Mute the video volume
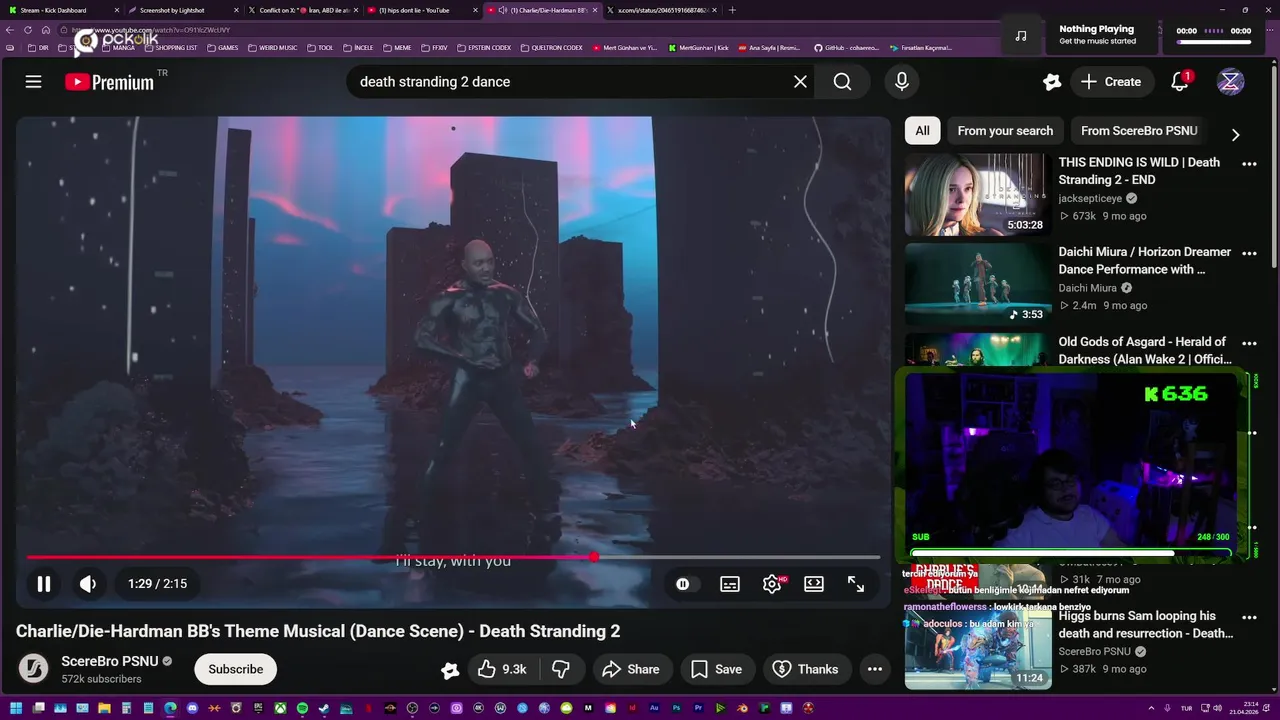Screen dimensions: 1280x720 tap(88, 584)
